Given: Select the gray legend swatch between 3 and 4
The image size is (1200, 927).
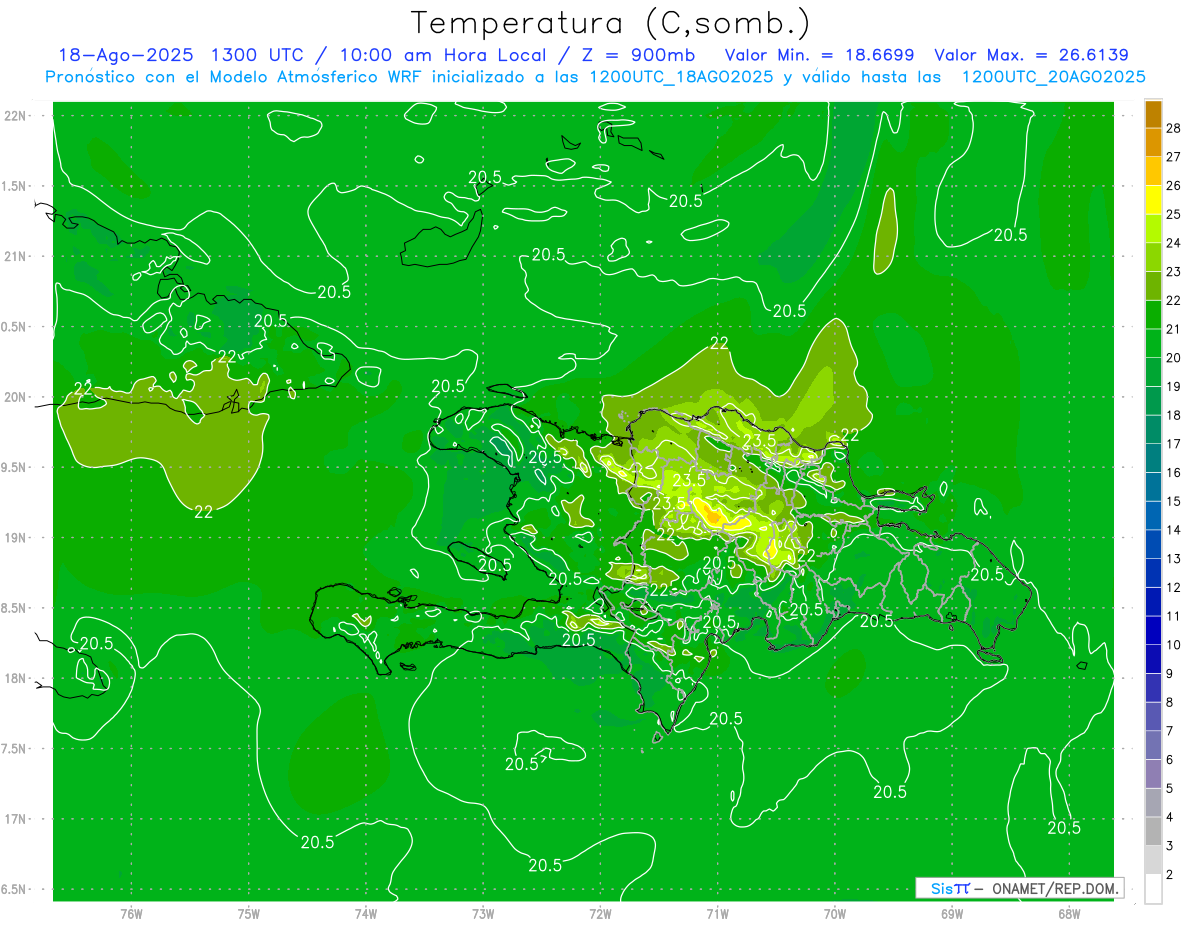Looking at the screenshot, I should pyautogui.click(x=1153, y=832).
